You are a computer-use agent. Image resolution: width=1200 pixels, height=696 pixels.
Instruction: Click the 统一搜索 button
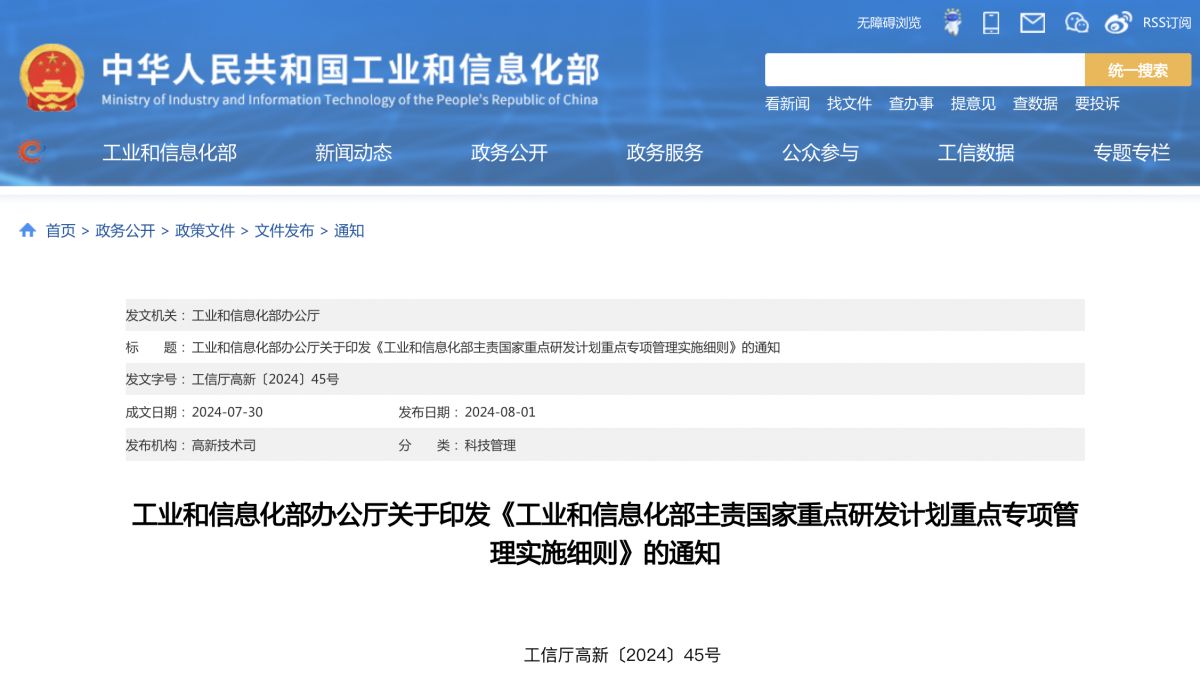(x=1138, y=70)
